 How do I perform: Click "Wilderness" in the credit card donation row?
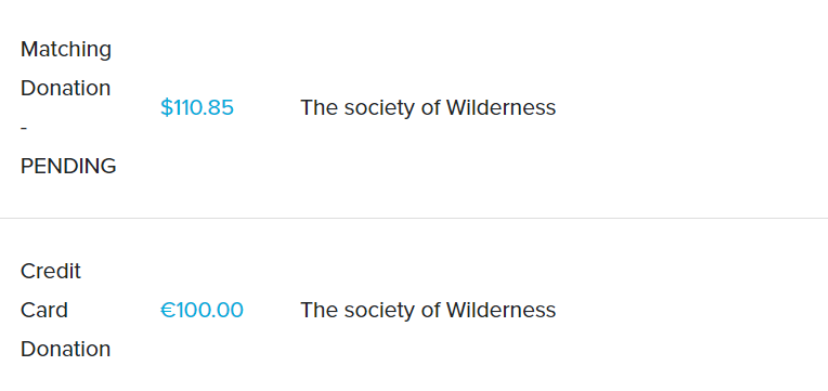click(501, 310)
